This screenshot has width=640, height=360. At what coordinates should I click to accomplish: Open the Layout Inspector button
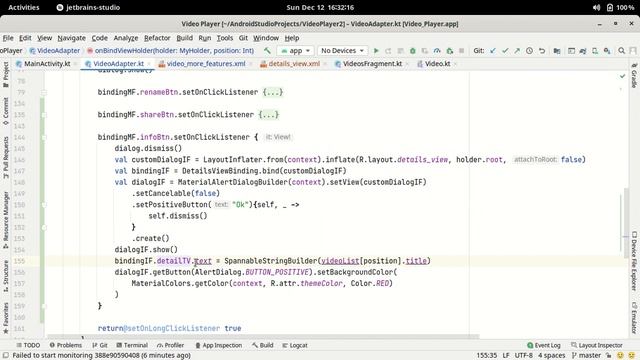click(x=597, y=345)
